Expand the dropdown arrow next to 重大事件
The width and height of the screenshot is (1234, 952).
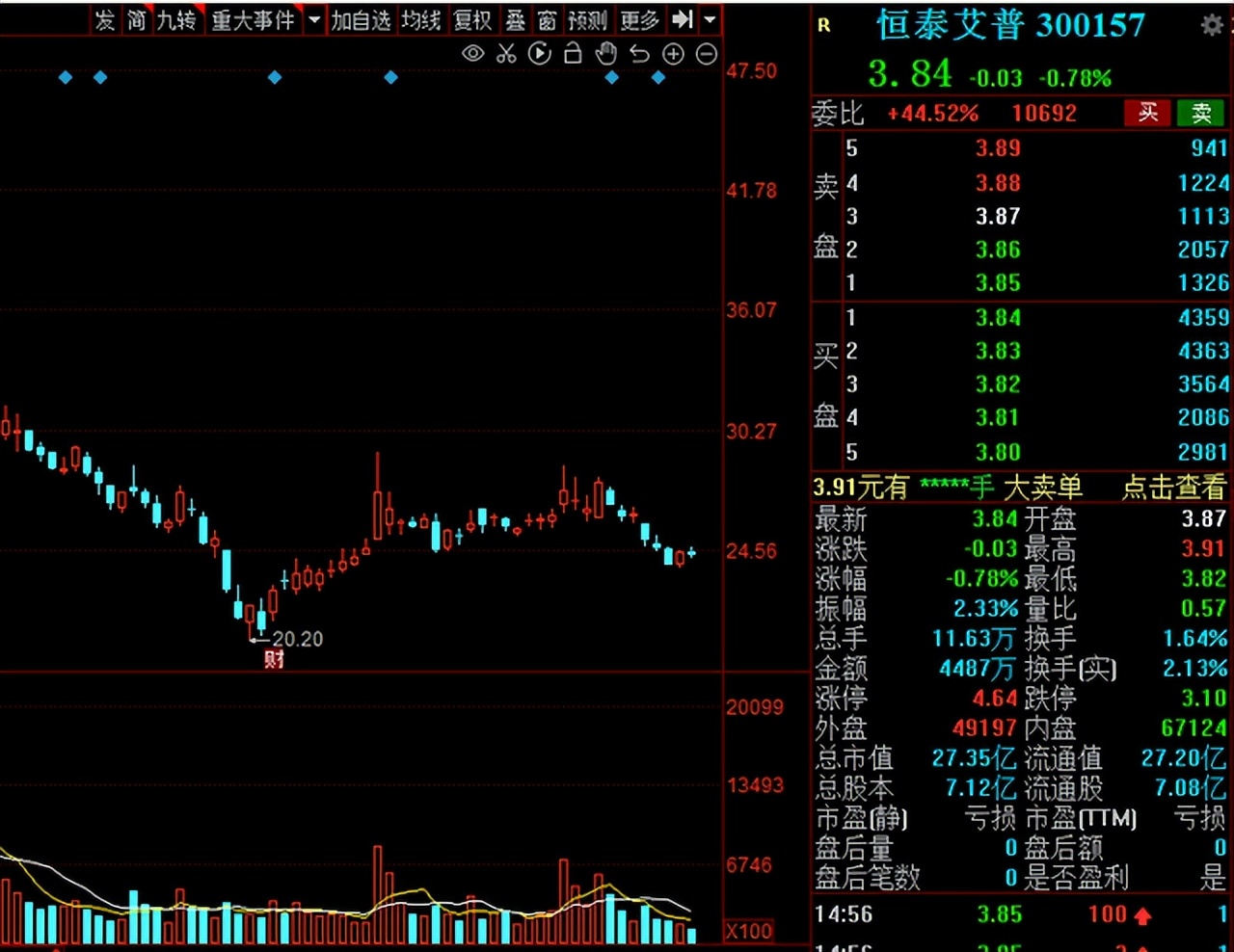(314, 19)
